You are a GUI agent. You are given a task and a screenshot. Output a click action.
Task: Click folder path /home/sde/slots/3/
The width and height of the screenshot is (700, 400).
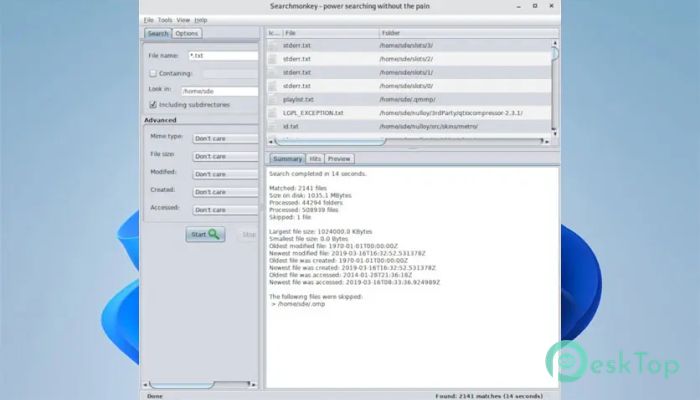tap(406, 46)
